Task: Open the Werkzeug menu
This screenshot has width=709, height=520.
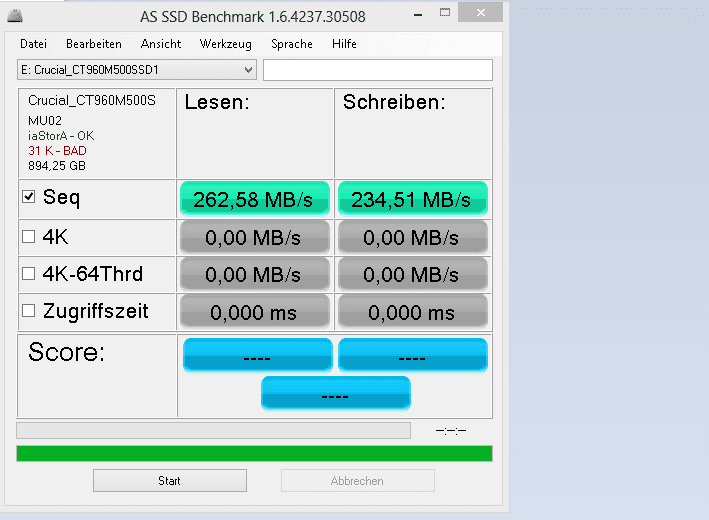Action: coord(226,44)
